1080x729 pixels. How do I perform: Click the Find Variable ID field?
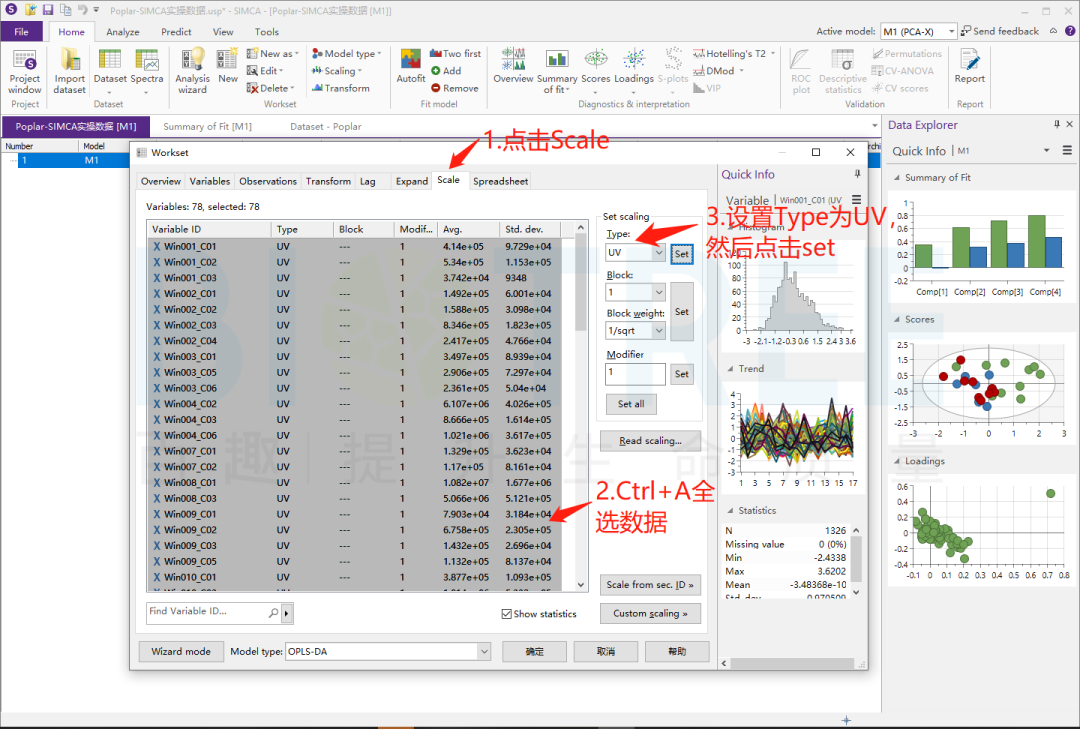207,612
